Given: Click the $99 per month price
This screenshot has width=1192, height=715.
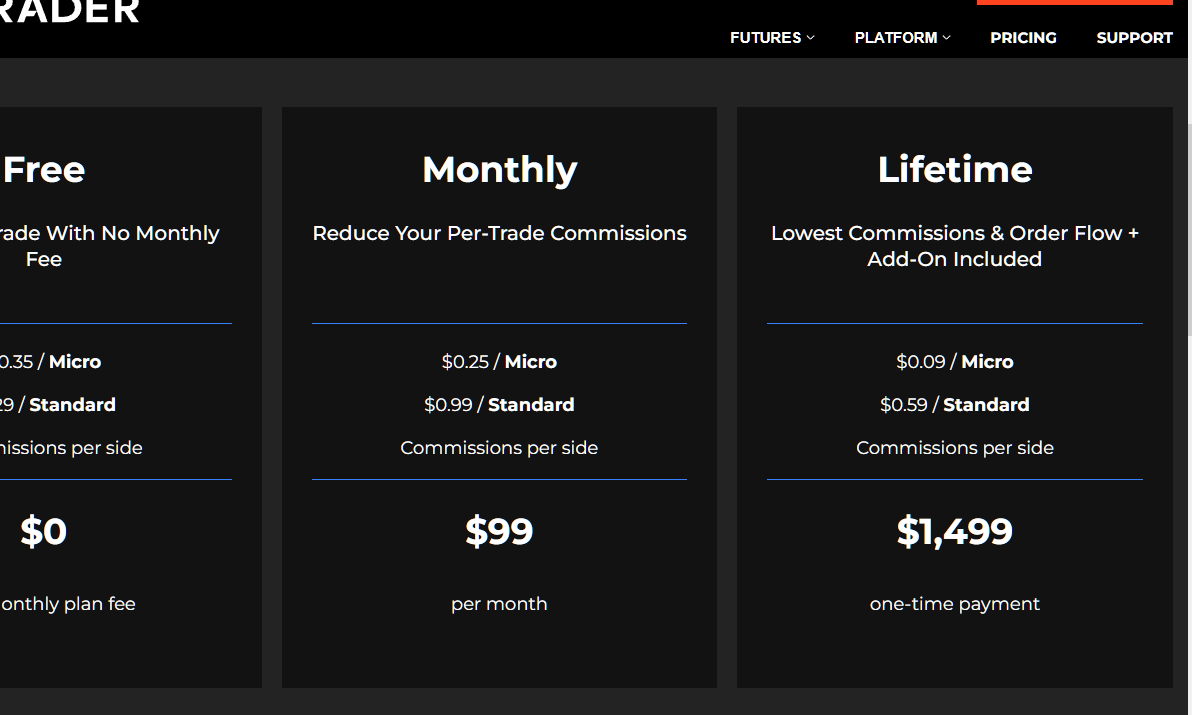Looking at the screenshot, I should pos(499,531).
